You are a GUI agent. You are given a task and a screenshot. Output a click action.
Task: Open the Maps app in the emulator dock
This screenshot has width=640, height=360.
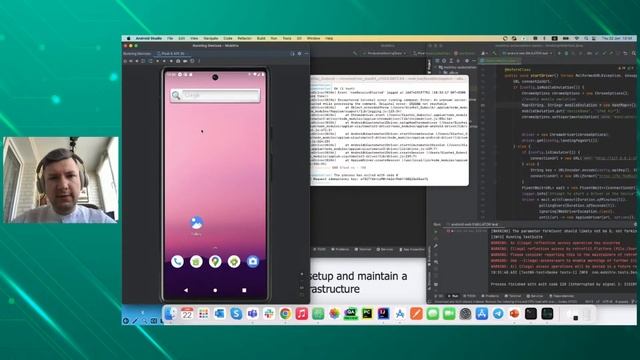(x=215, y=262)
